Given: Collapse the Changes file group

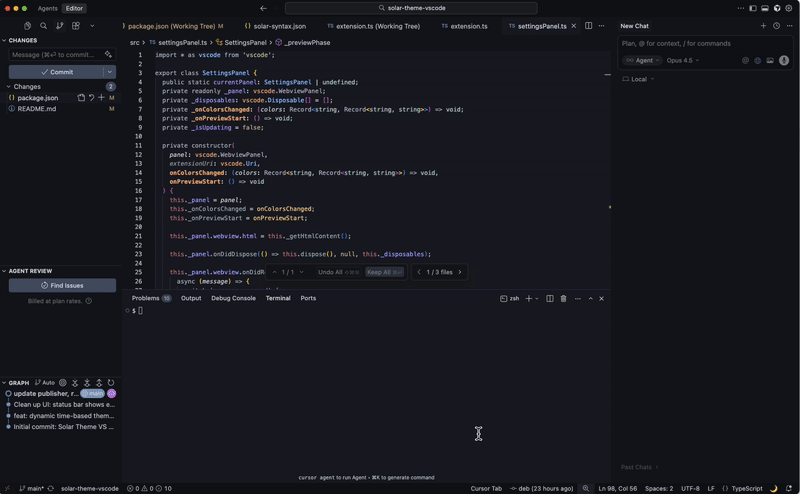Looking at the screenshot, I should point(27,86).
